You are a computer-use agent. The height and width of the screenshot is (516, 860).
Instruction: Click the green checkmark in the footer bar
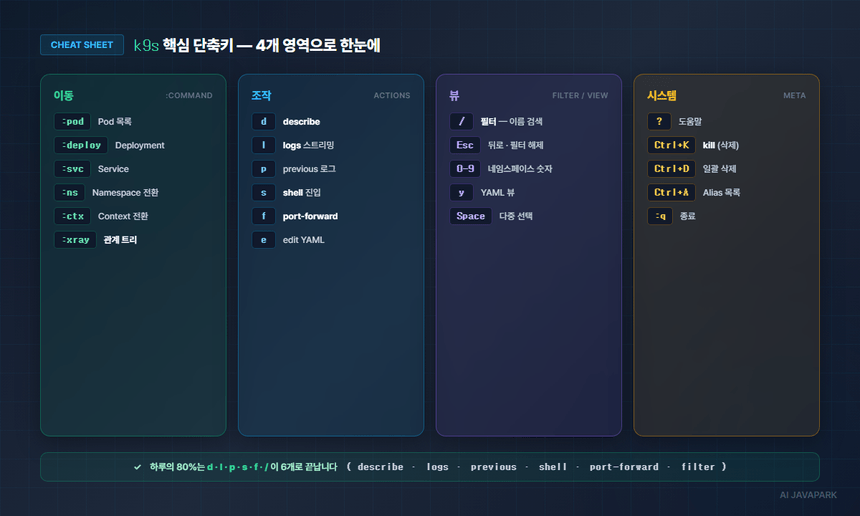[137, 467]
